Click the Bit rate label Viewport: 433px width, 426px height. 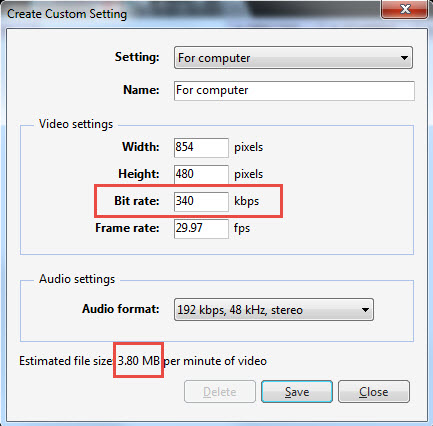(137, 201)
